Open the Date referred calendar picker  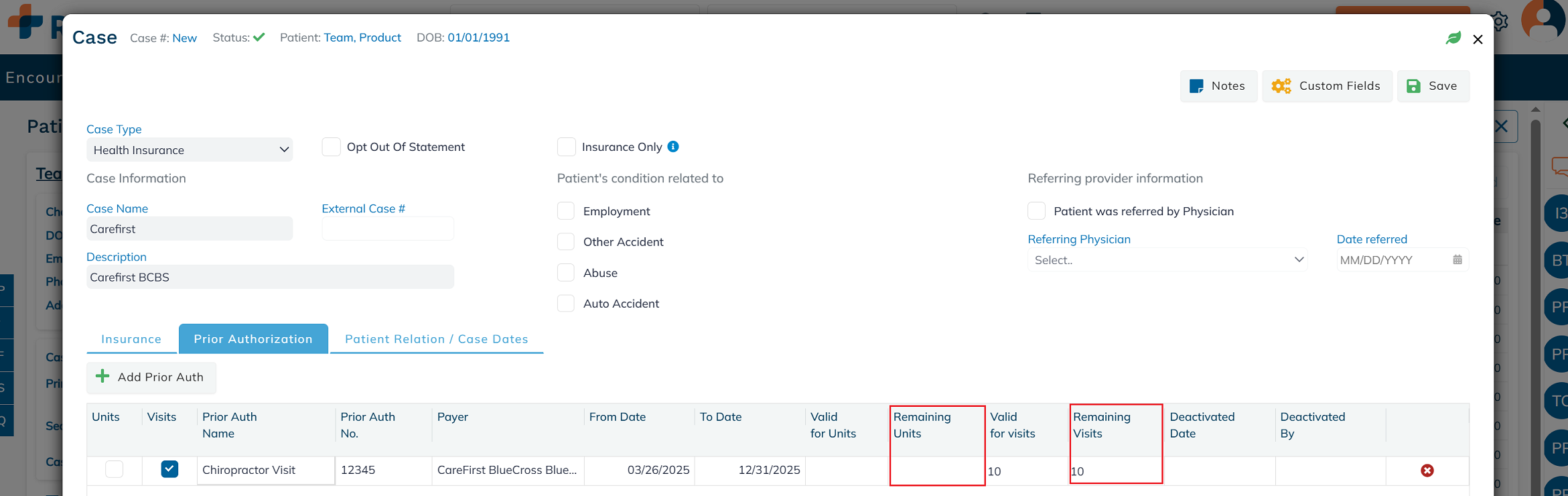[1457, 260]
